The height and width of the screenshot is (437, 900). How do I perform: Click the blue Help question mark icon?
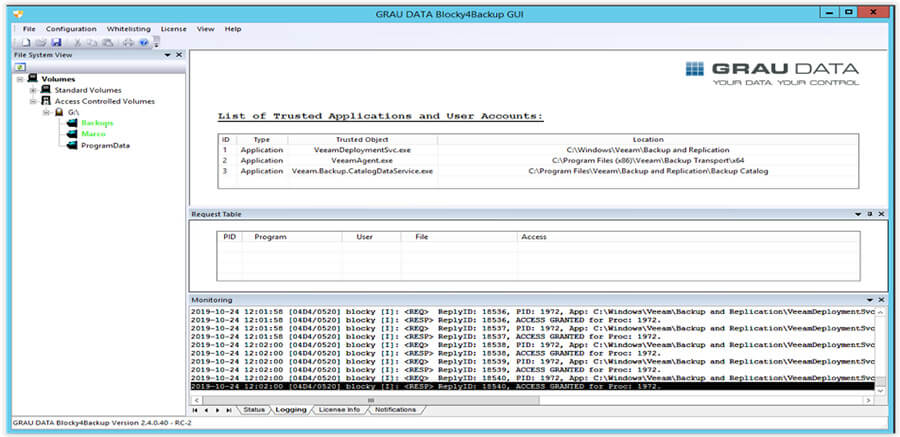click(143, 42)
